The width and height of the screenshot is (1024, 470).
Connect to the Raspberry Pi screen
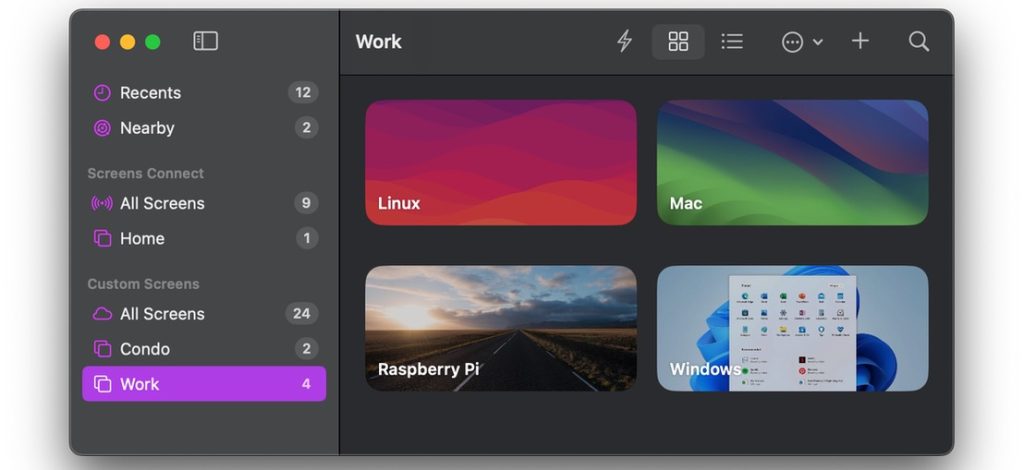pos(500,328)
